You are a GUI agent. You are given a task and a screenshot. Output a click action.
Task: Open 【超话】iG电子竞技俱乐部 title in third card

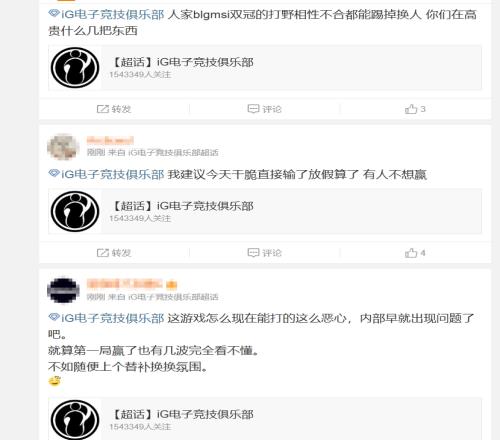tap(182, 414)
